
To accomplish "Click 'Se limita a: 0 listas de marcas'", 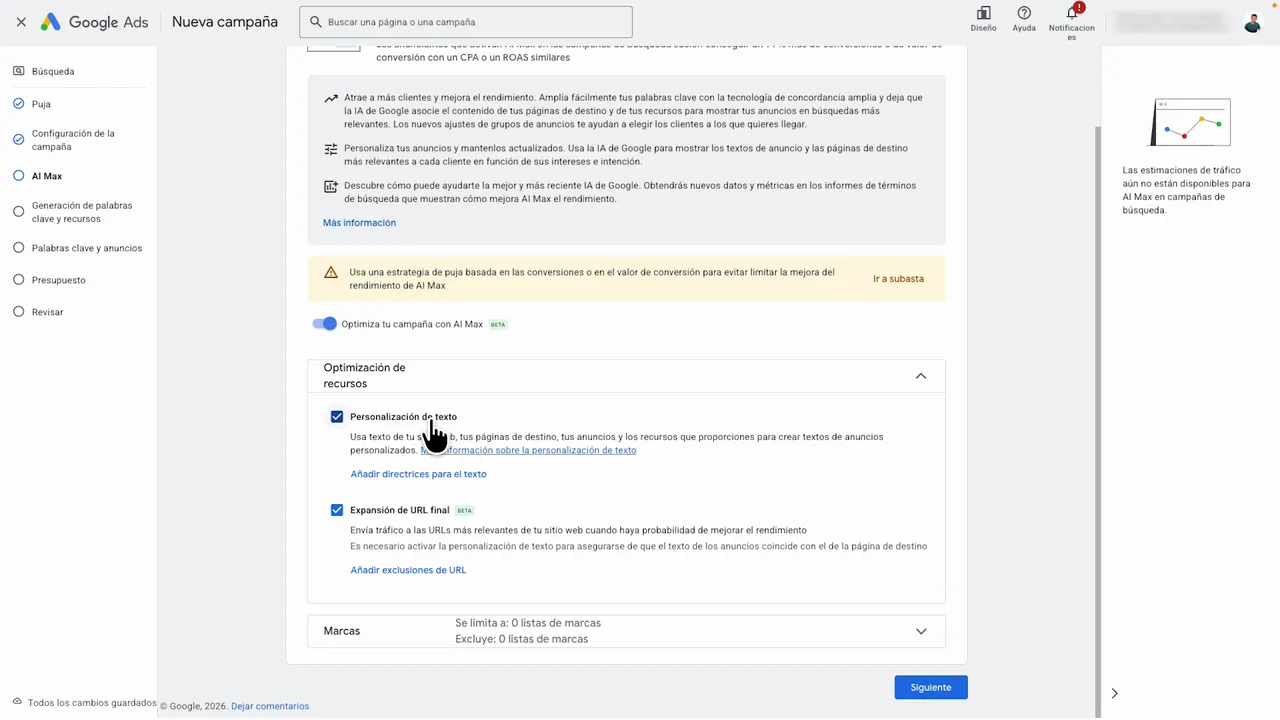I will coord(528,623).
